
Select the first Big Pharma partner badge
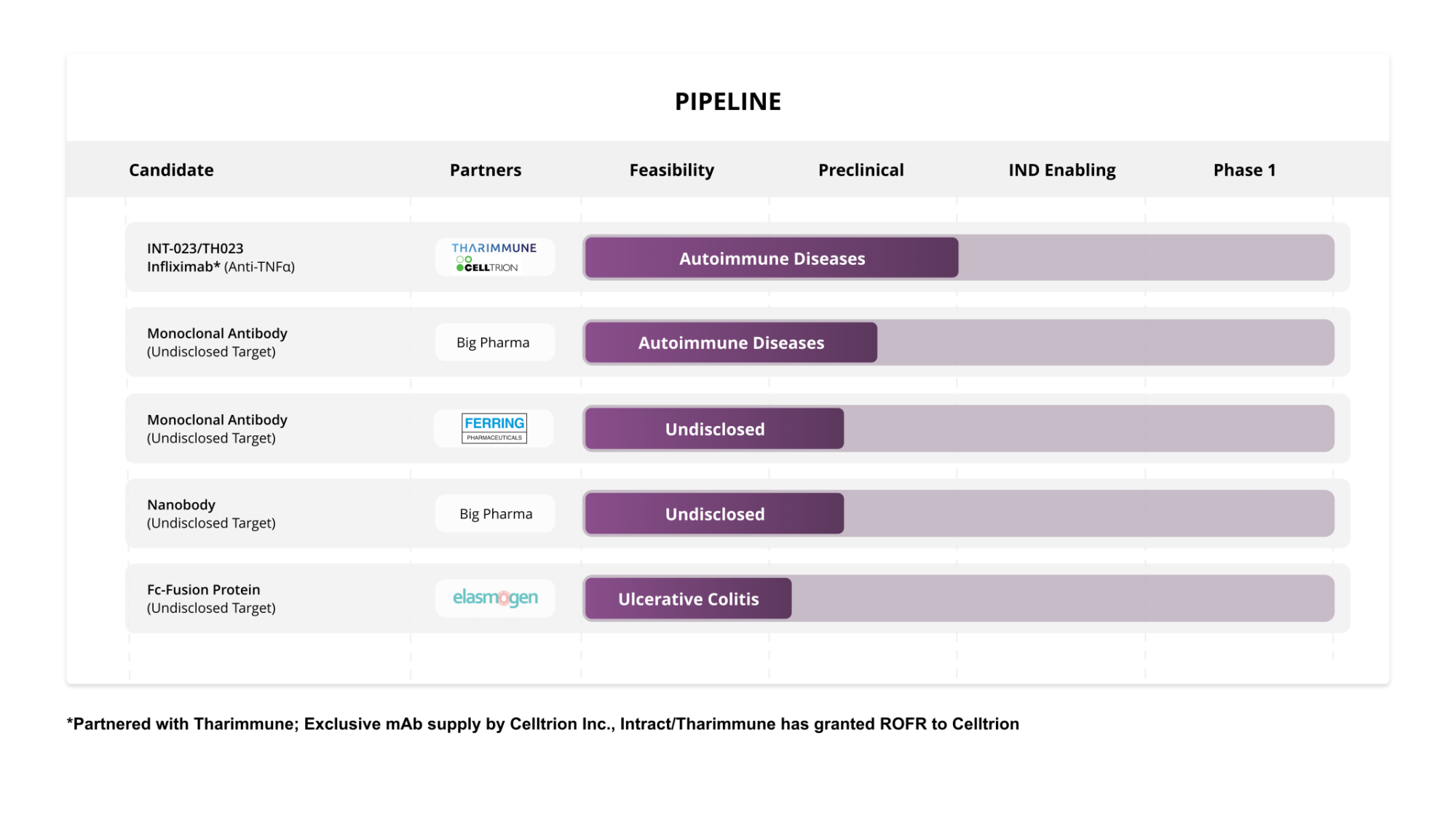coord(495,342)
